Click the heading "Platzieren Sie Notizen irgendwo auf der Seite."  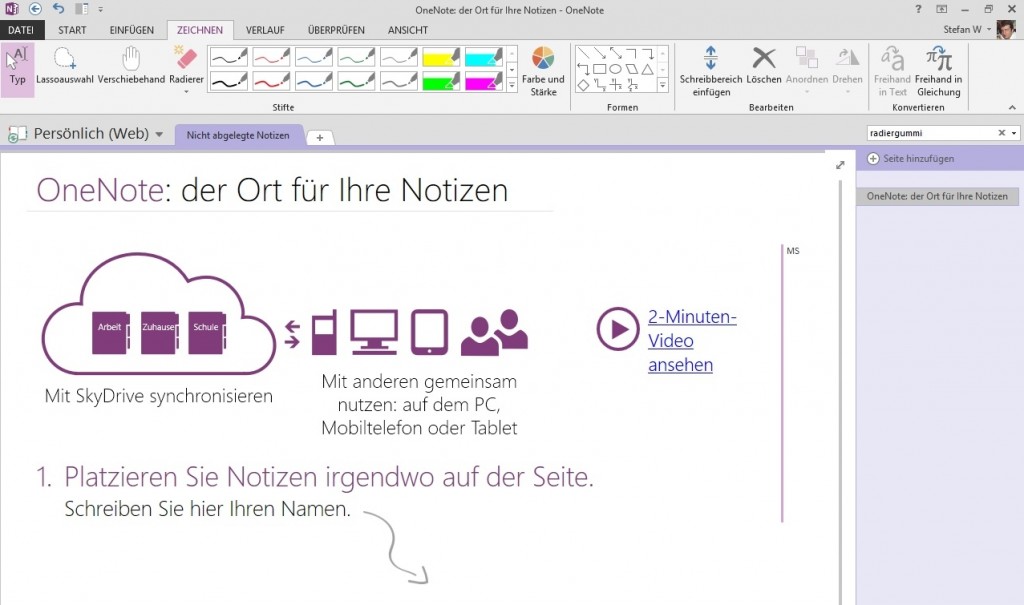329,477
